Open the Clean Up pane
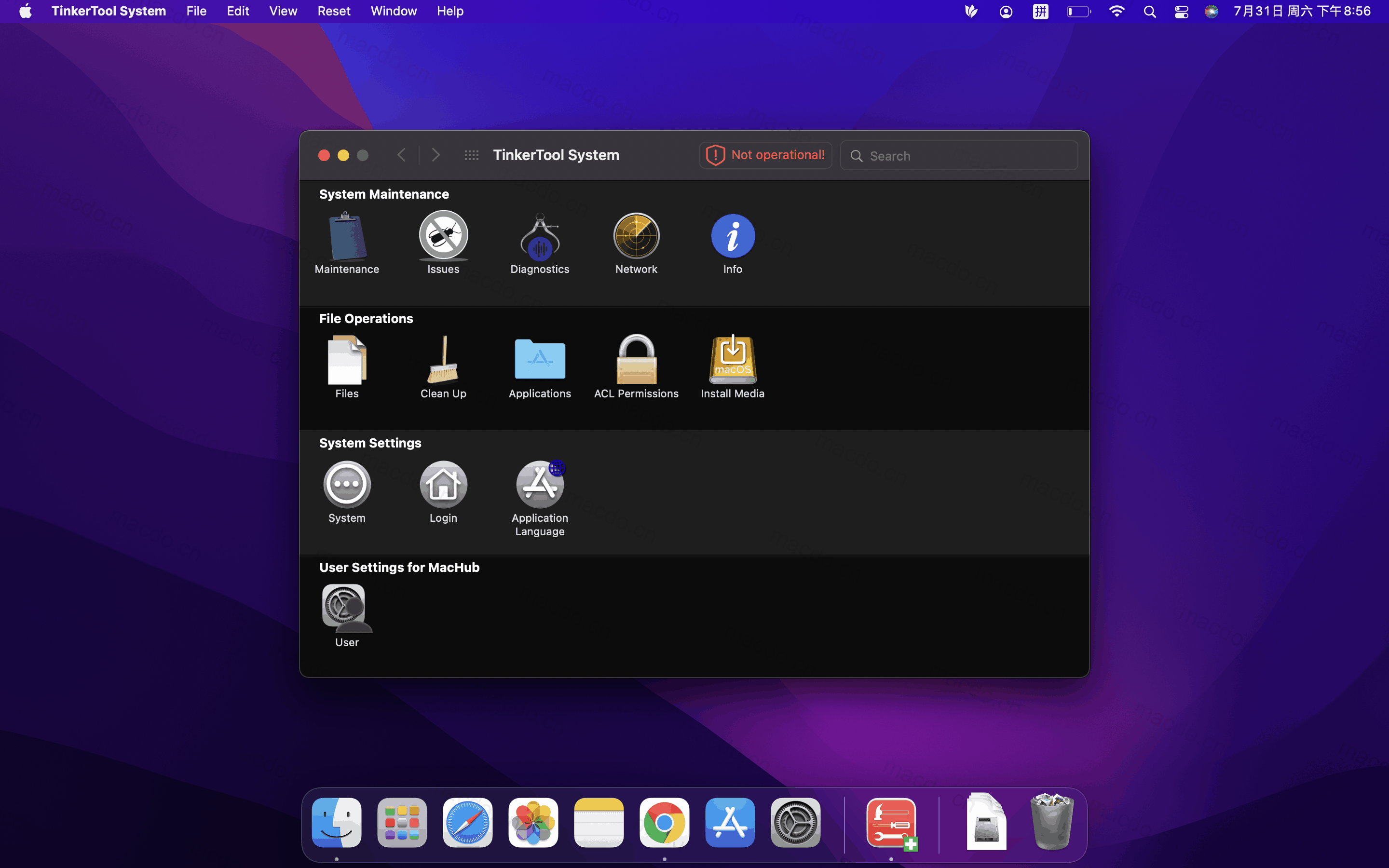Viewport: 1389px width, 868px height. coord(443,367)
